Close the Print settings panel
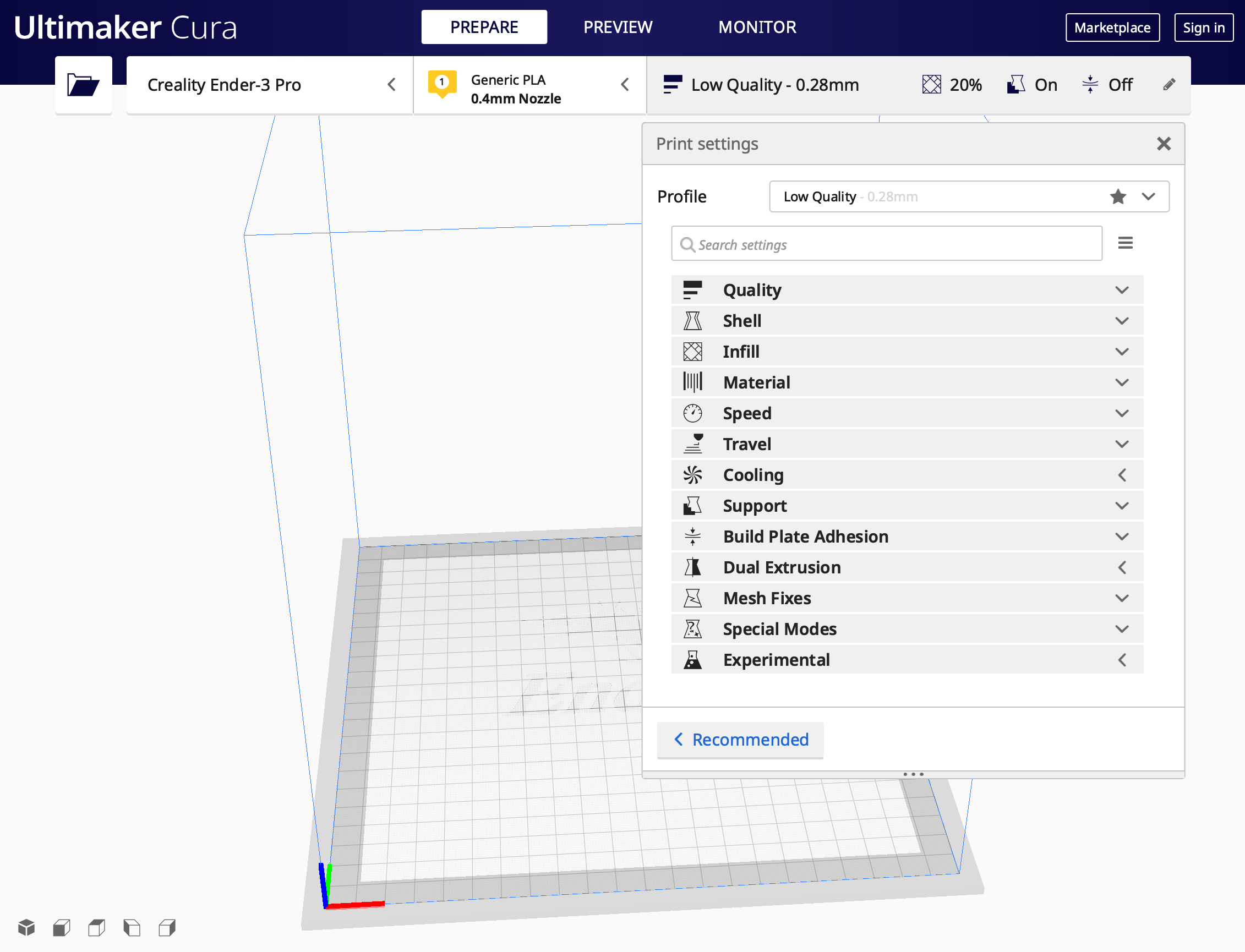This screenshot has height=952, width=1245. [x=1164, y=144]
